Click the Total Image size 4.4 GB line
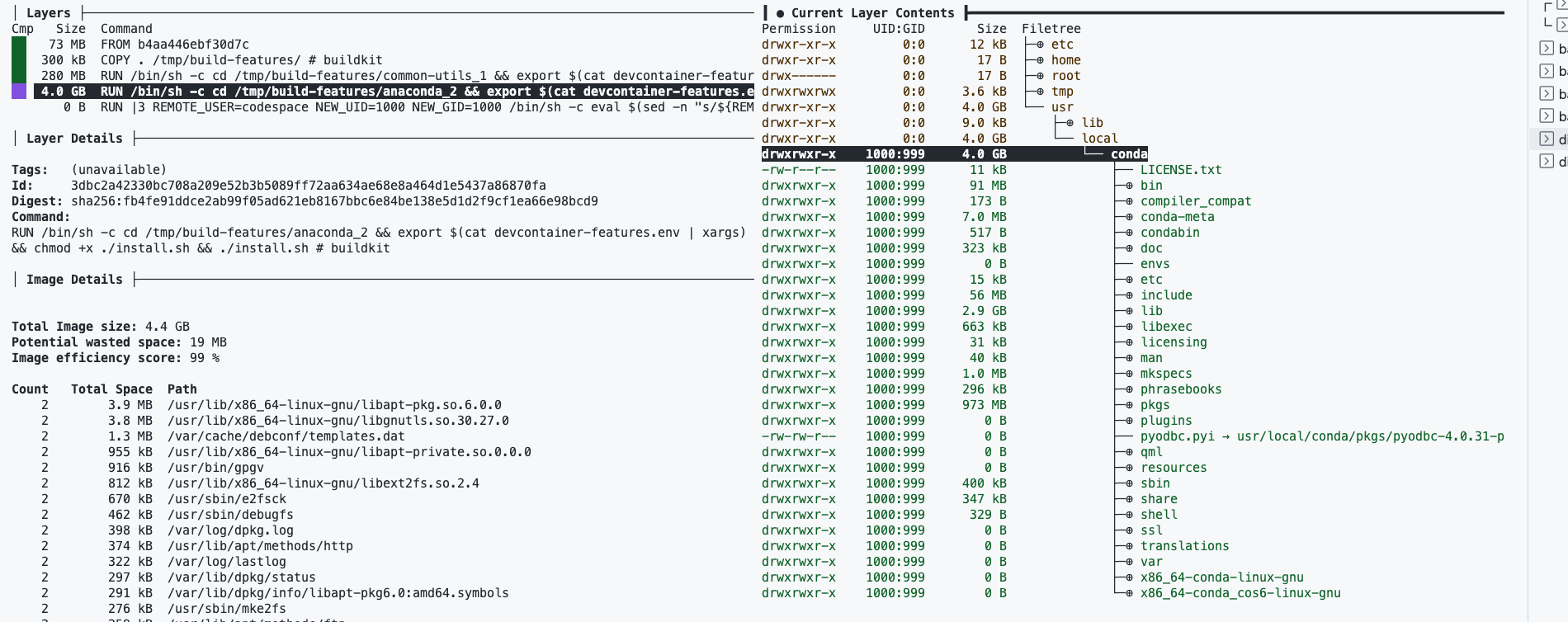Viewport: 1568px width, 622px height. click(101, 327)
